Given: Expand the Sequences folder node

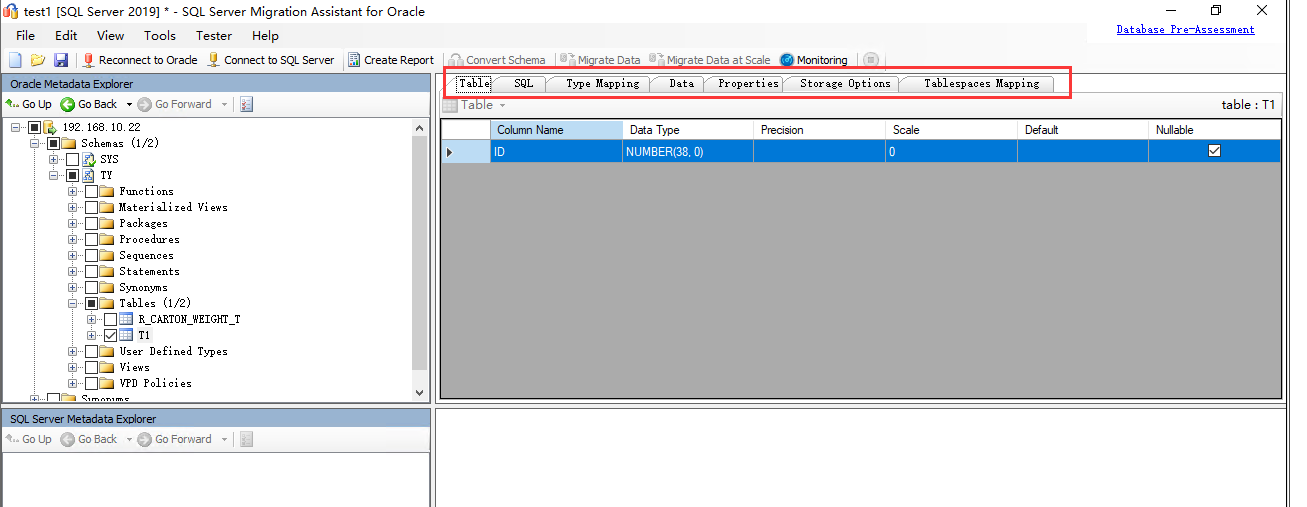Looking at the screenshot, I should [x=72, y=255].
